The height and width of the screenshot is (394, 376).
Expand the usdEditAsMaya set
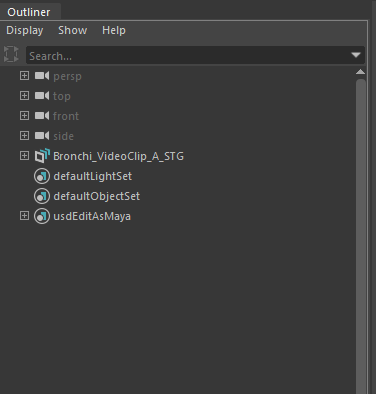pos(24,216)
